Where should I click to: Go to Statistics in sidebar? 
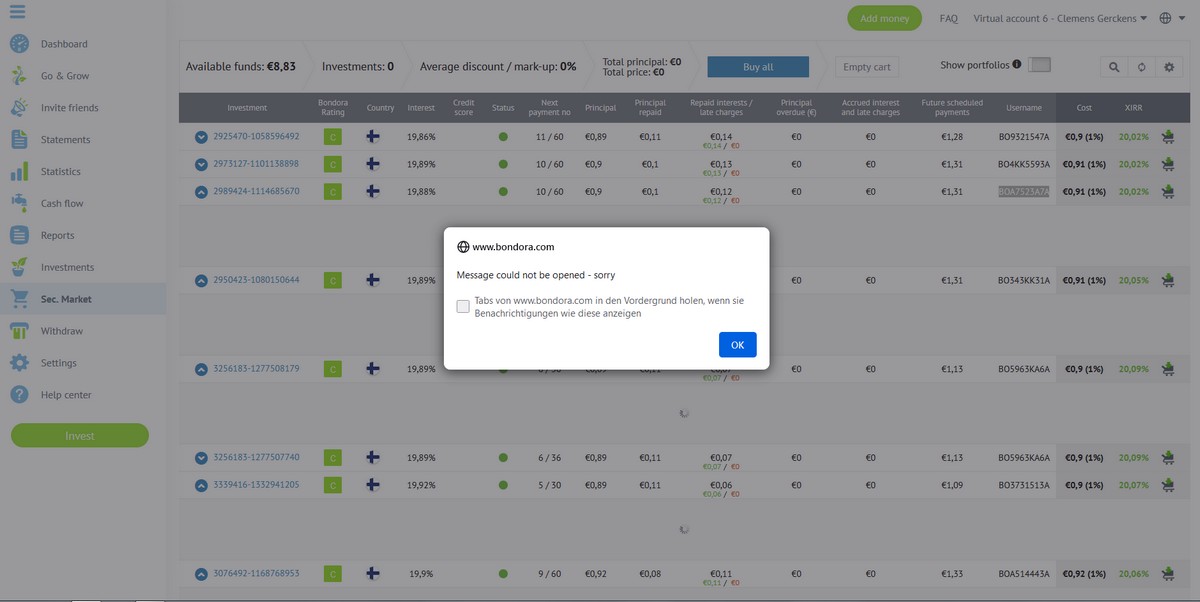point(60,171)
